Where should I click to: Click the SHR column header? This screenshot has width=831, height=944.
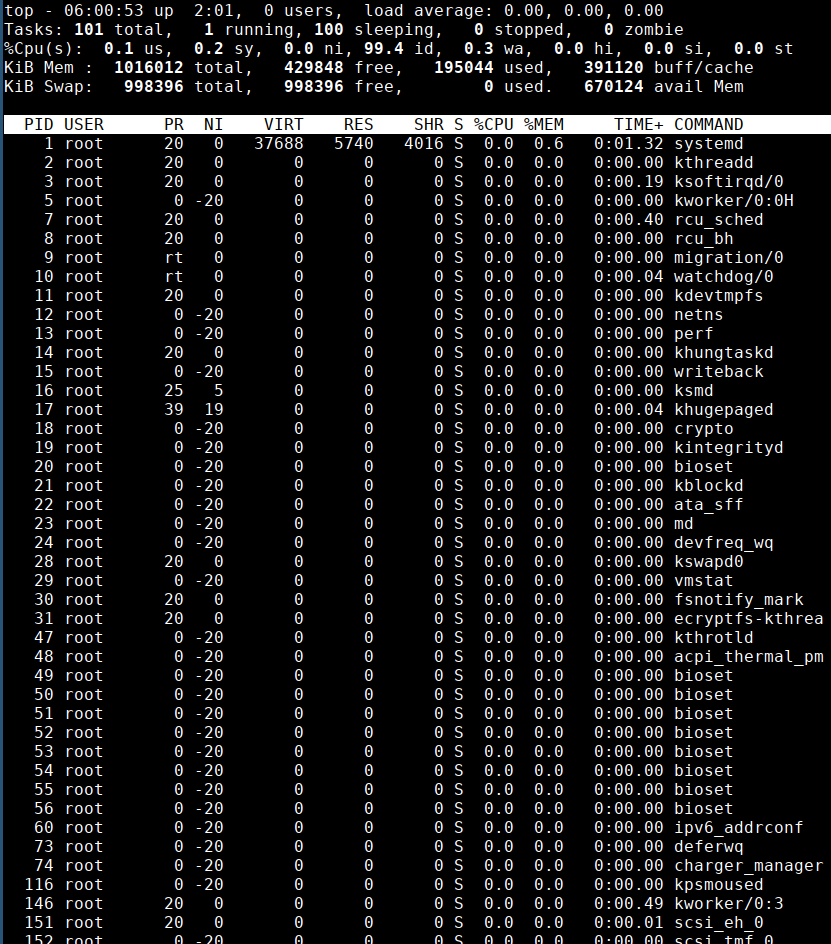tap(429, 125)
